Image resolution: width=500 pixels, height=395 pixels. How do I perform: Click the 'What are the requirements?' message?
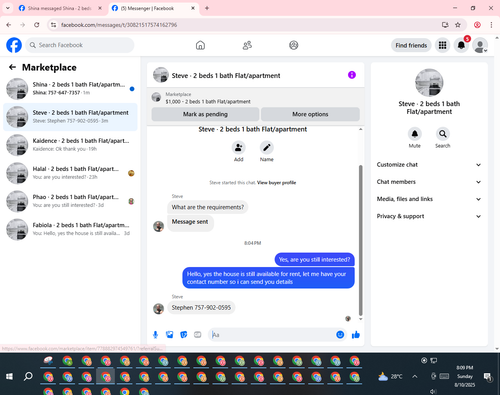point(208,207)
